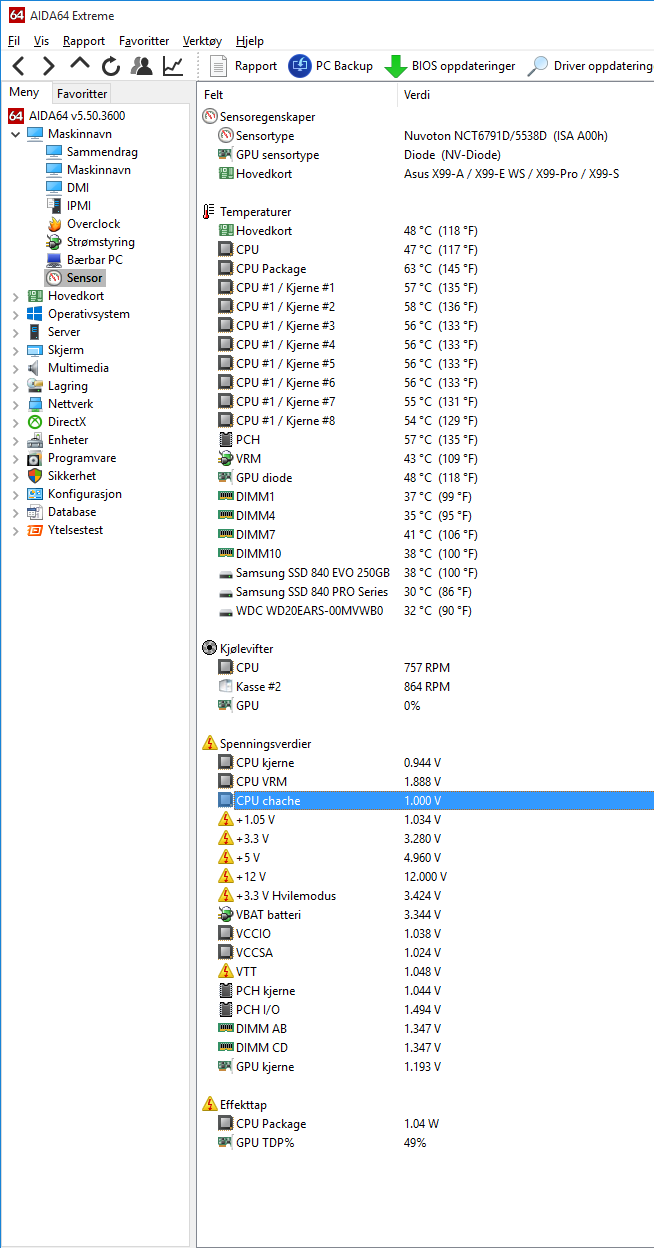Expand the Multimedia tree node
The image size is (654, 1248).
coord(15,368)
